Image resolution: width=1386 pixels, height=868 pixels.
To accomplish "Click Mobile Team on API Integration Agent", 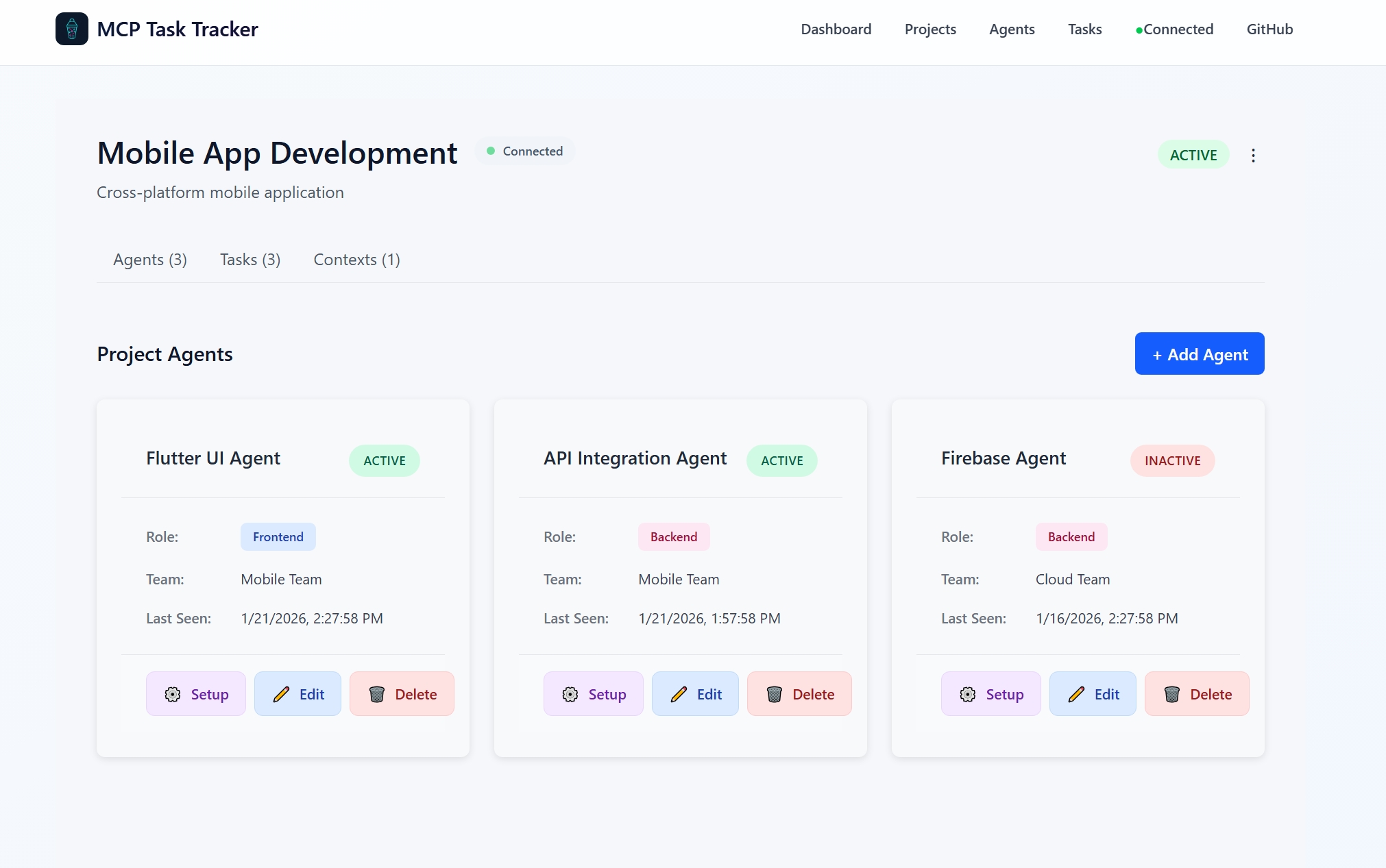I will click(679, 579).
